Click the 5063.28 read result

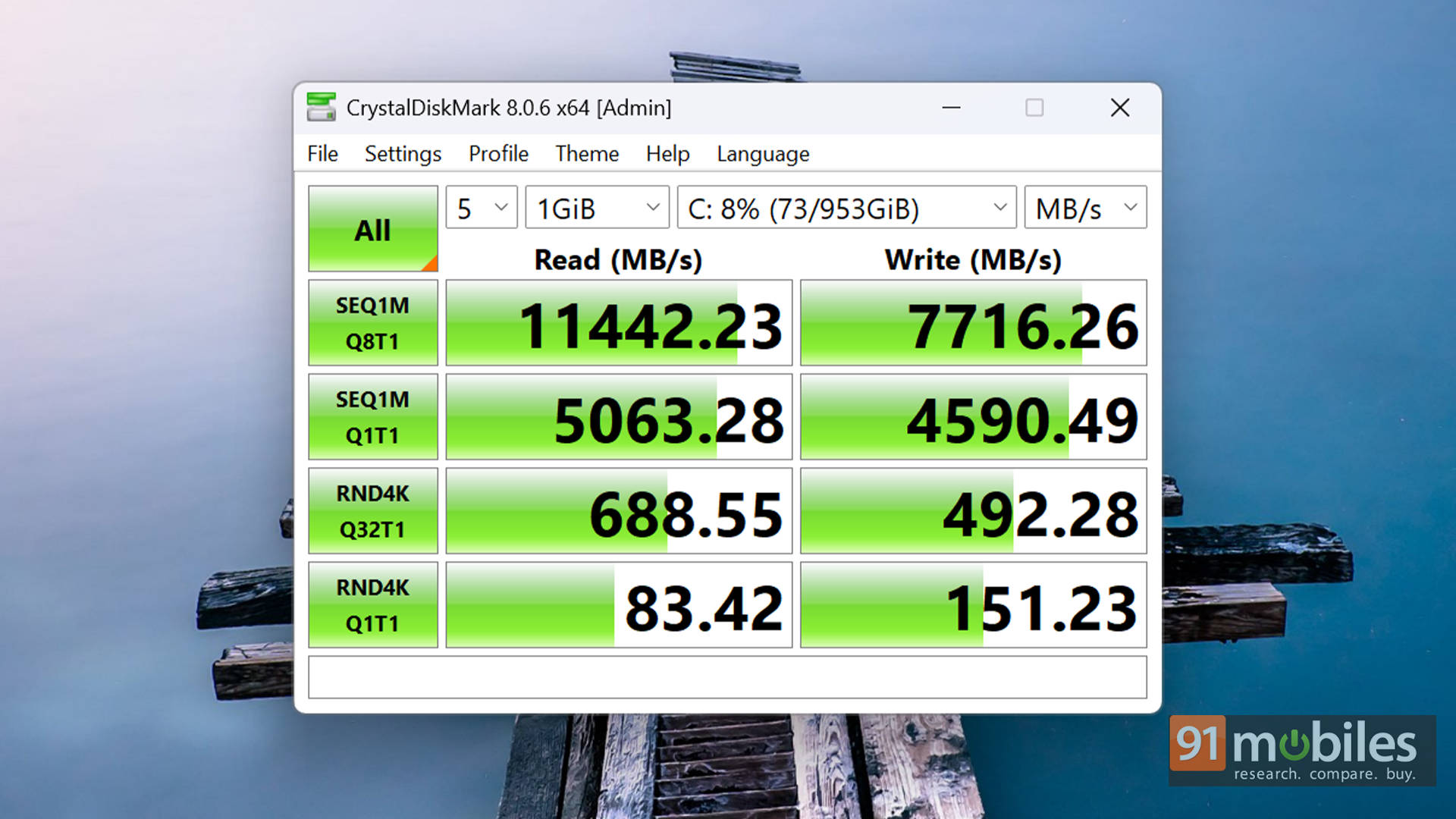point(619,417)
